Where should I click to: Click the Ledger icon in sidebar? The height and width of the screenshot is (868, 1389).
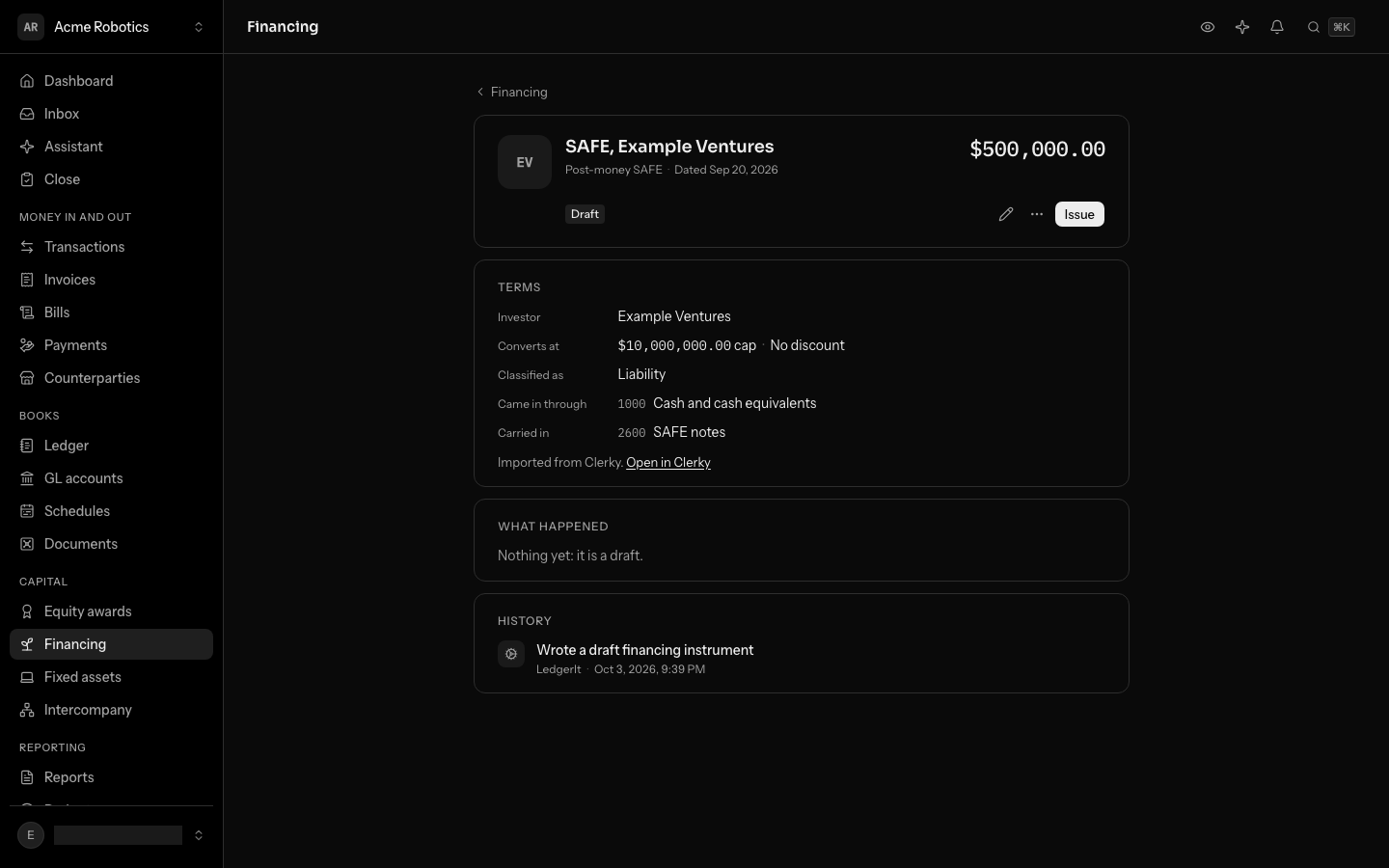(x=27, y=446)
